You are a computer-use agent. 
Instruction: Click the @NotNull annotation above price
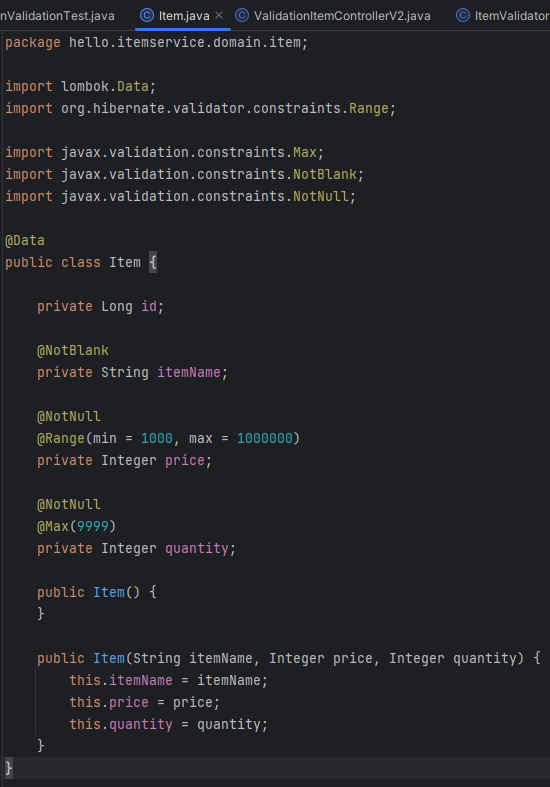click(x=69, y=416)
